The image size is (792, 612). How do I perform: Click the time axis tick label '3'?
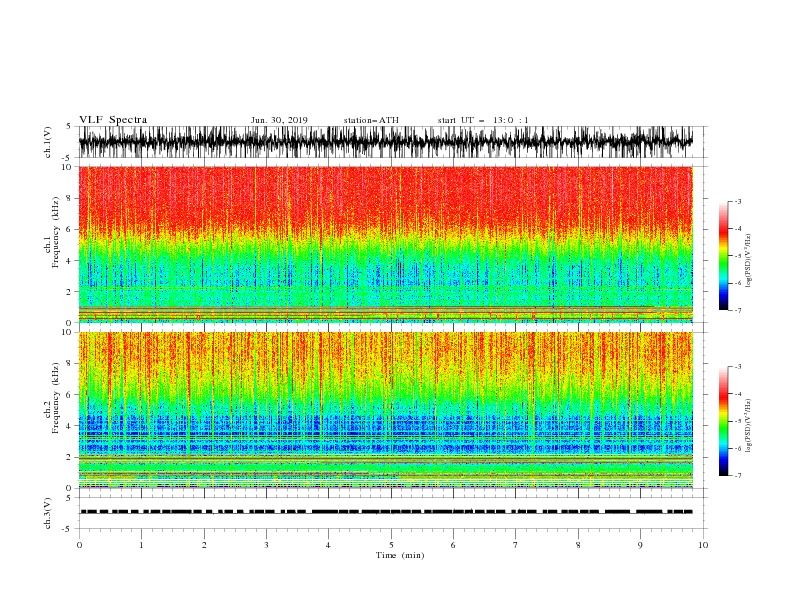click(x=266, y=545)
